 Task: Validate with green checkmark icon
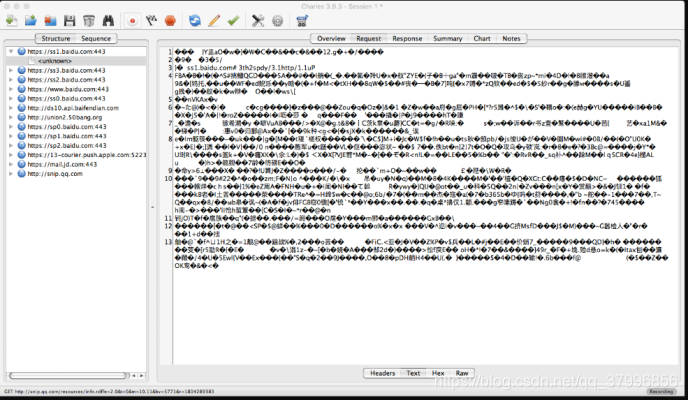click(x=233, y=21)
